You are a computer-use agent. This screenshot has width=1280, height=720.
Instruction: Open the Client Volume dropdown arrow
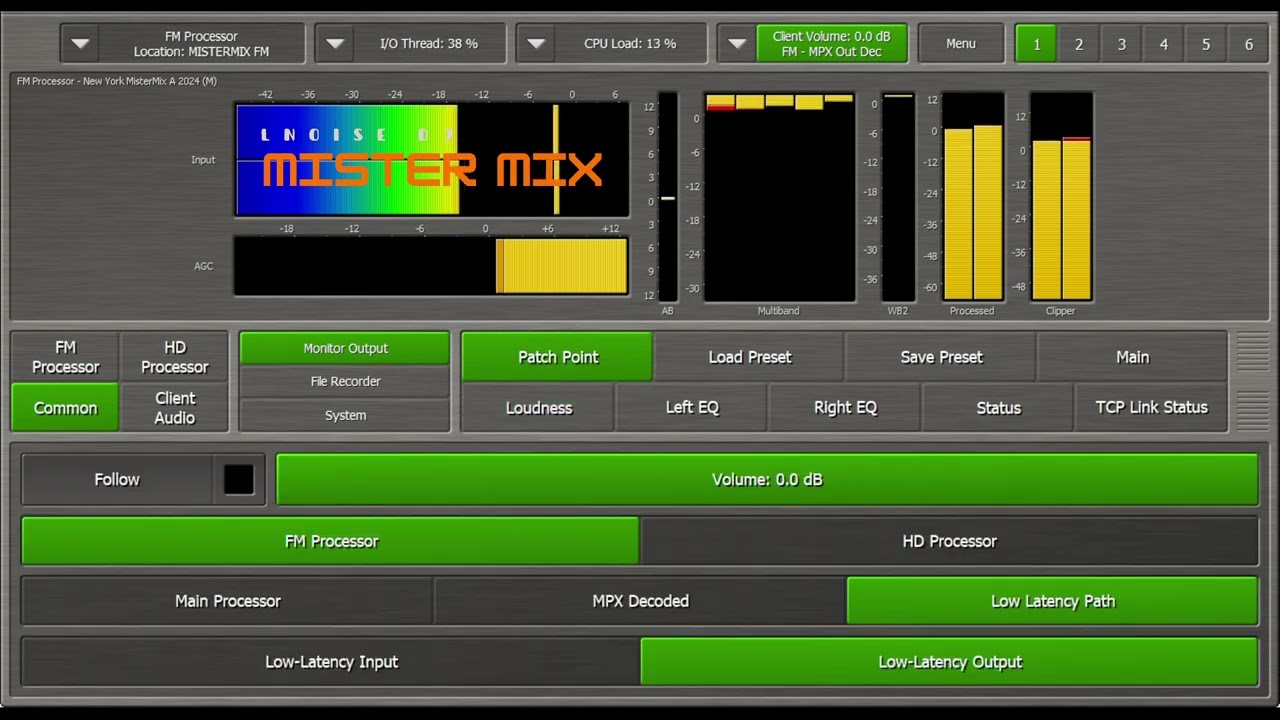[x=737, y=44]
